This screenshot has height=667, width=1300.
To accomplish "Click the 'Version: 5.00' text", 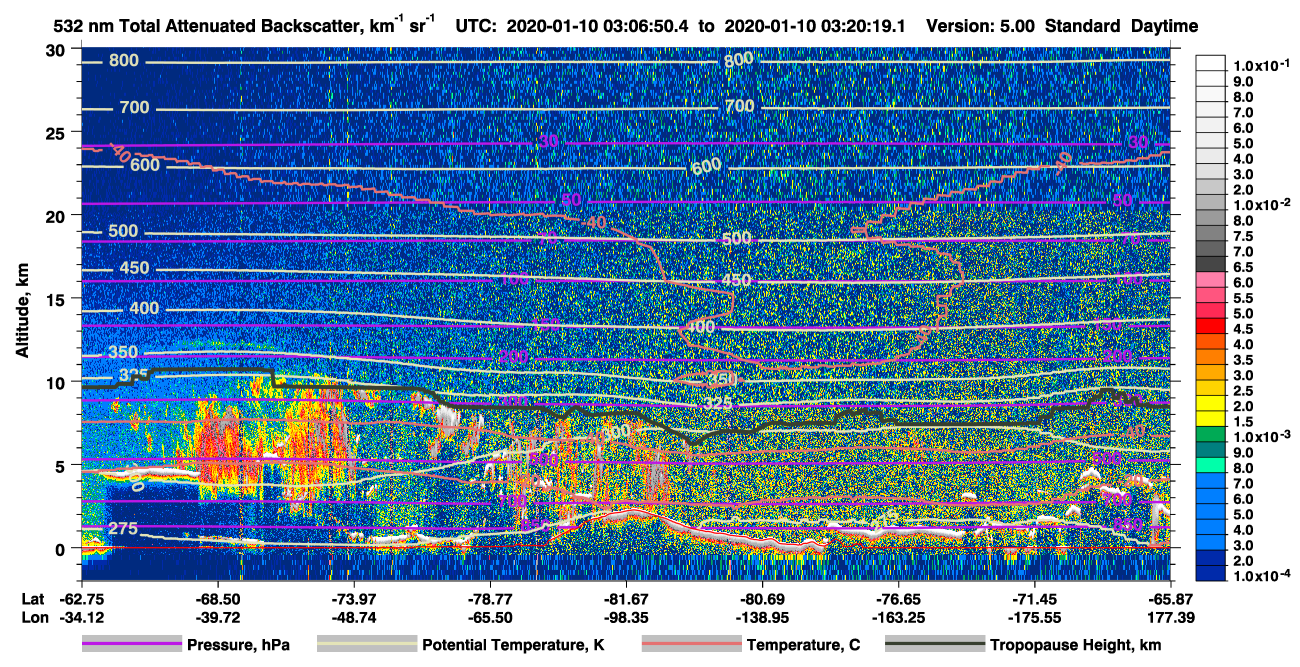I will click(x=983, y=25).
